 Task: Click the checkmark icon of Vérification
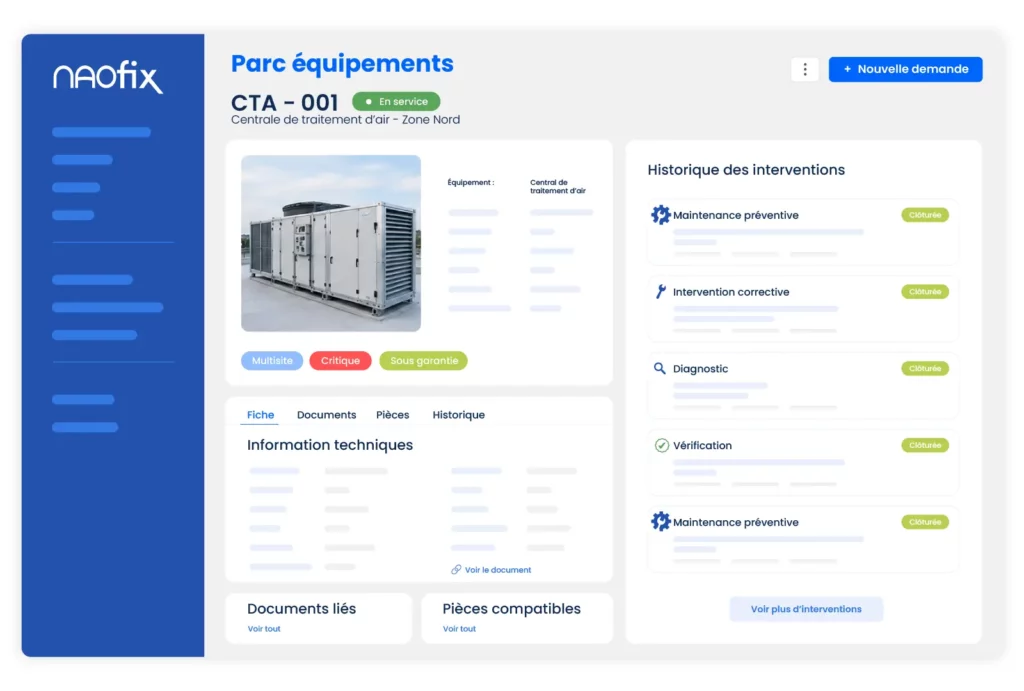pyautogui.click(x=661, y=445)
